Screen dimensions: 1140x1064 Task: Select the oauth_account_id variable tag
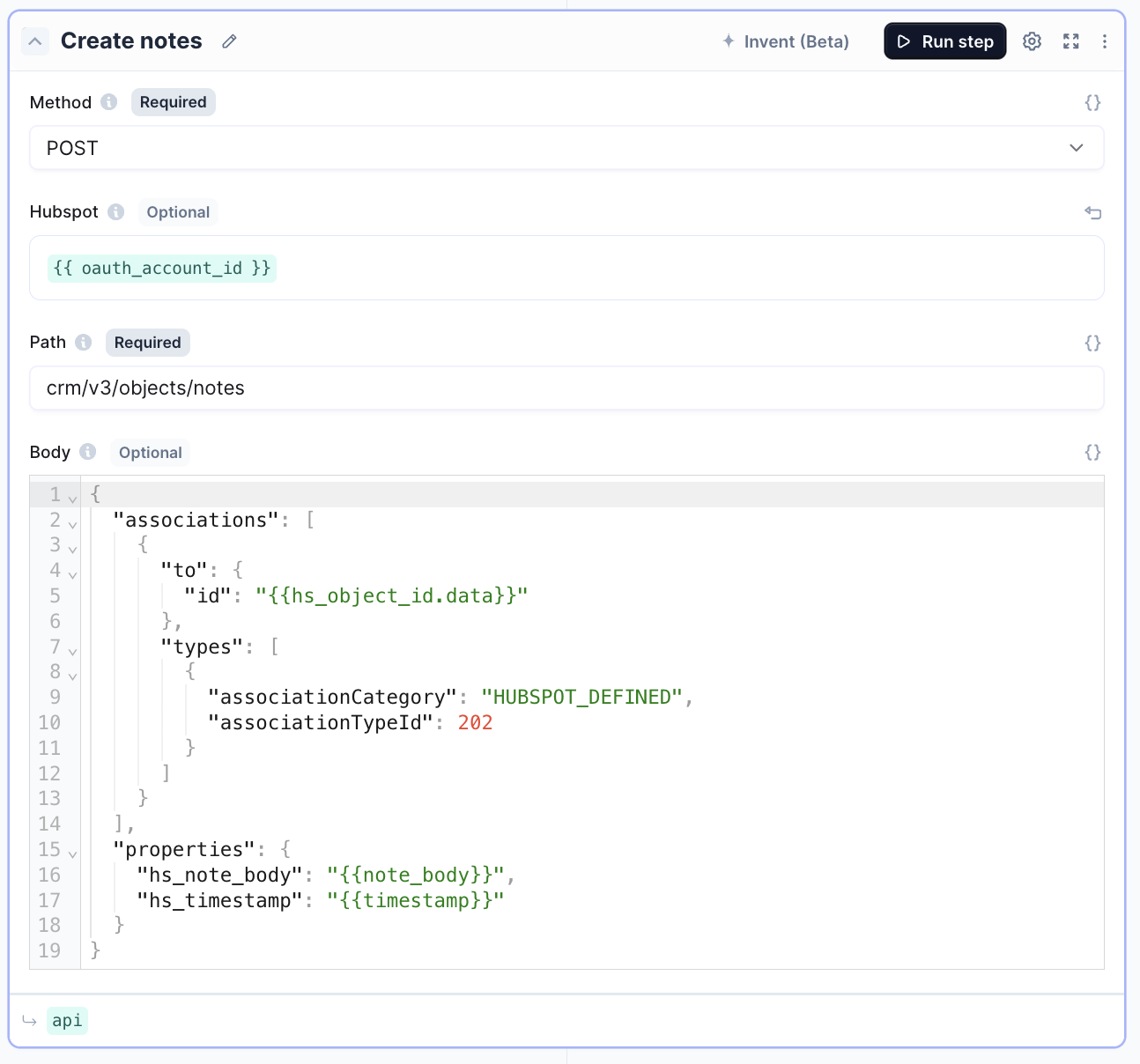(162, 268)
